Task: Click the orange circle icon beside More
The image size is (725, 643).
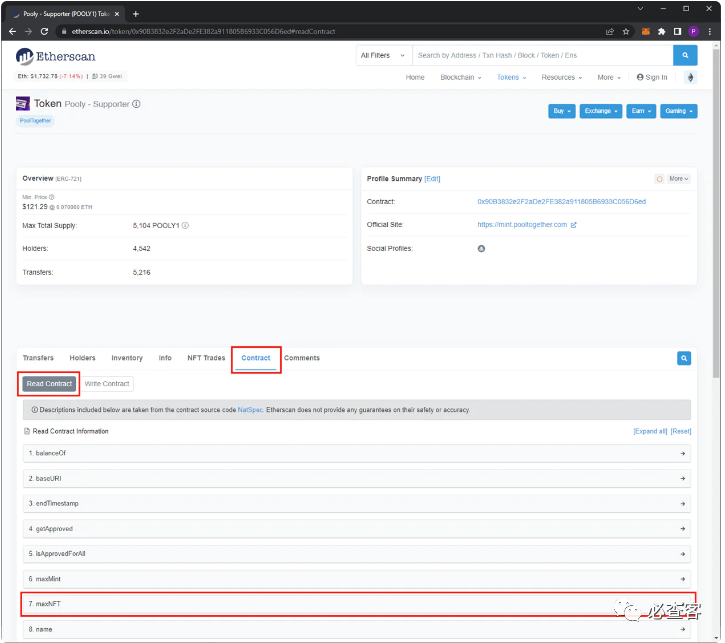Action: click(659, 179)
